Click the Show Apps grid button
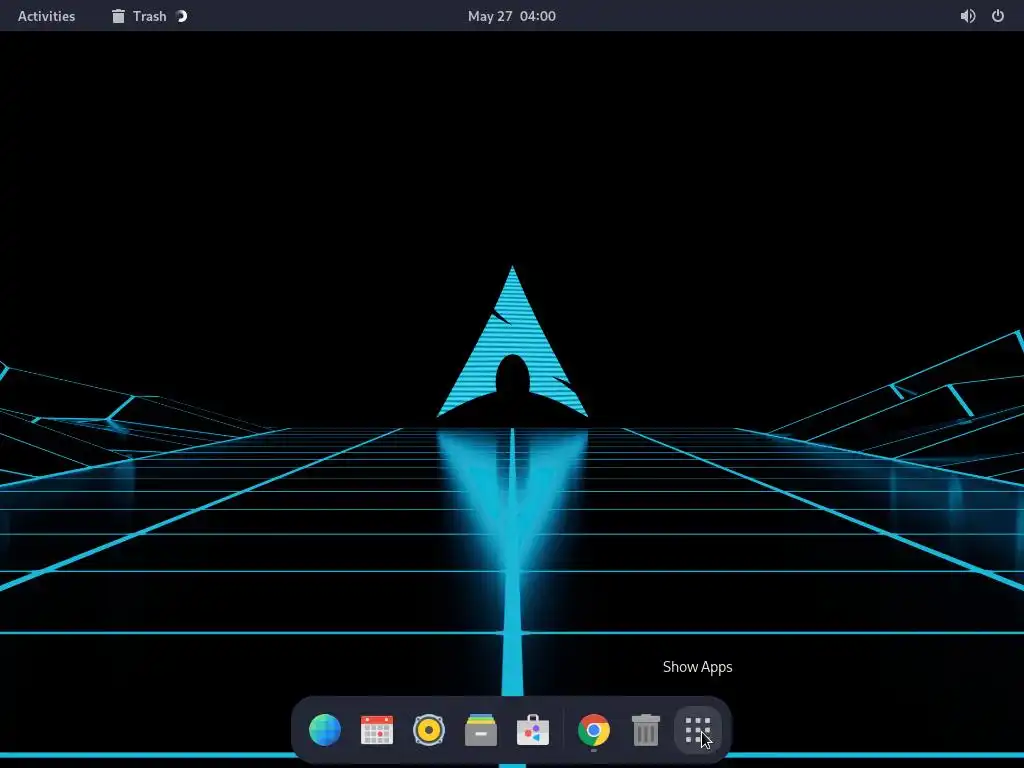Image resolution: width=1024 pixels, height=768 pixels. [x=697, y=729]
